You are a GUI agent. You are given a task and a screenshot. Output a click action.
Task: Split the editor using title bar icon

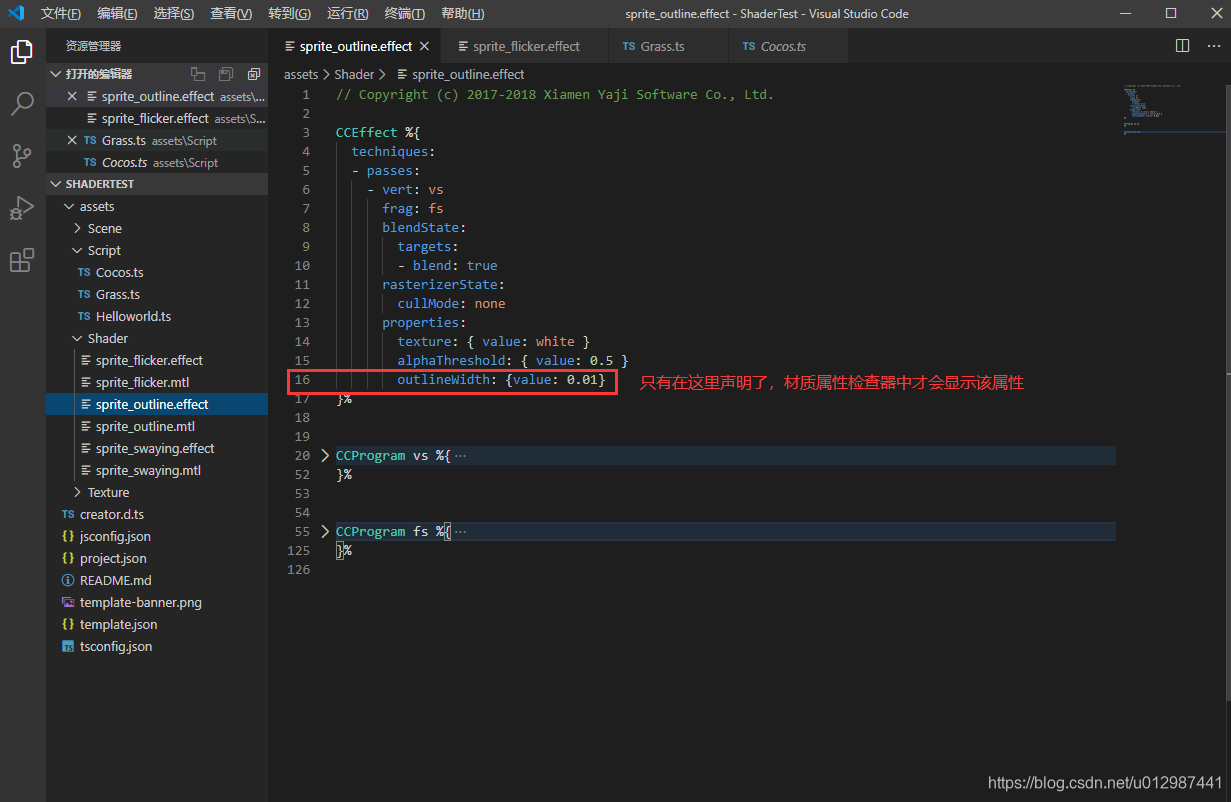click(1181, 45)
